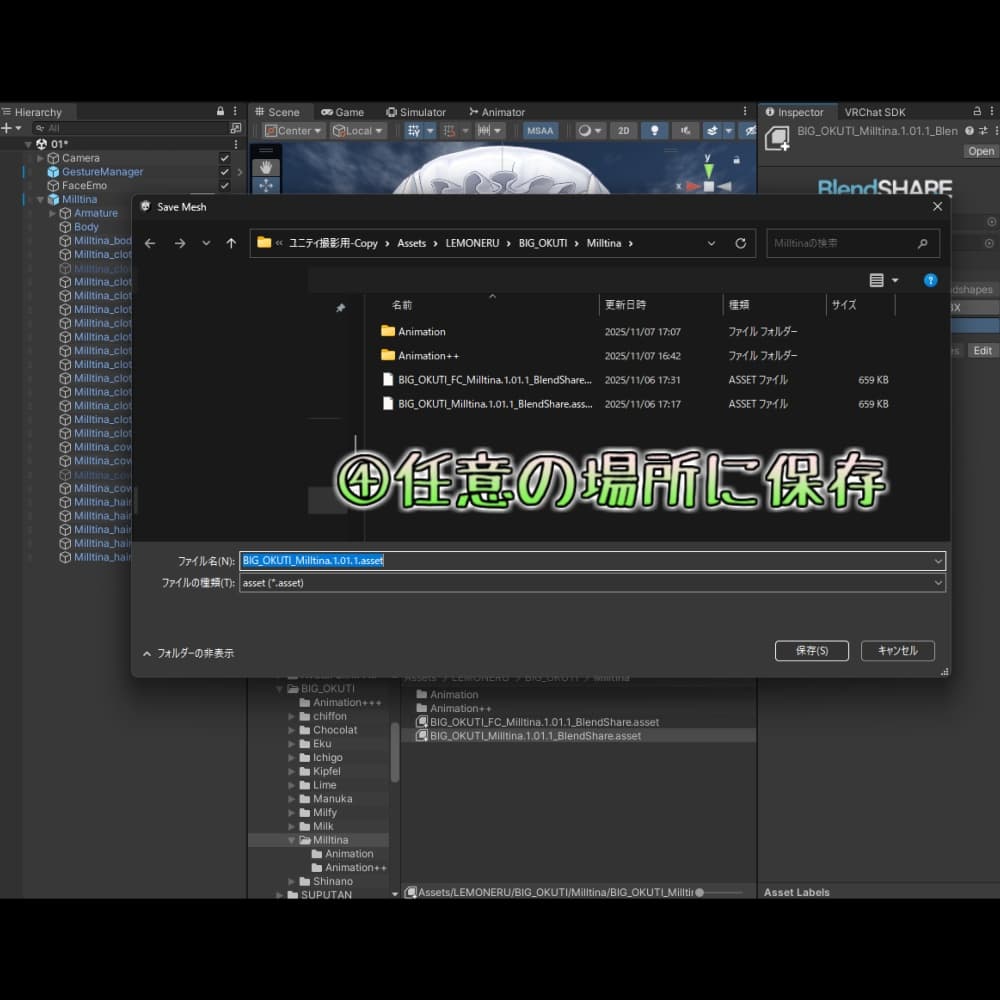Open the VRChat SDK tab
This screenshot has width=1000, height=1000.
click(x=874, y=112)
